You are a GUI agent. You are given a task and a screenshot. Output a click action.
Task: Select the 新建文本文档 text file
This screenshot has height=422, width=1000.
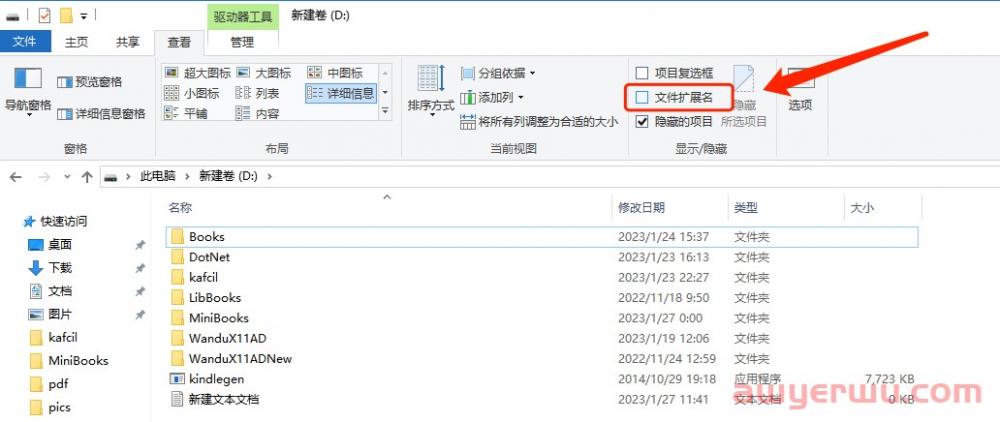(223, 400)
